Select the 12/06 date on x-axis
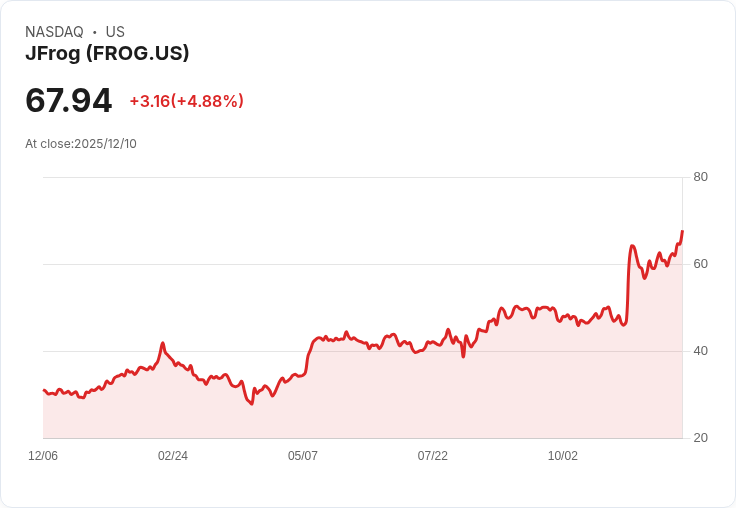 click(x=43, y=456)
